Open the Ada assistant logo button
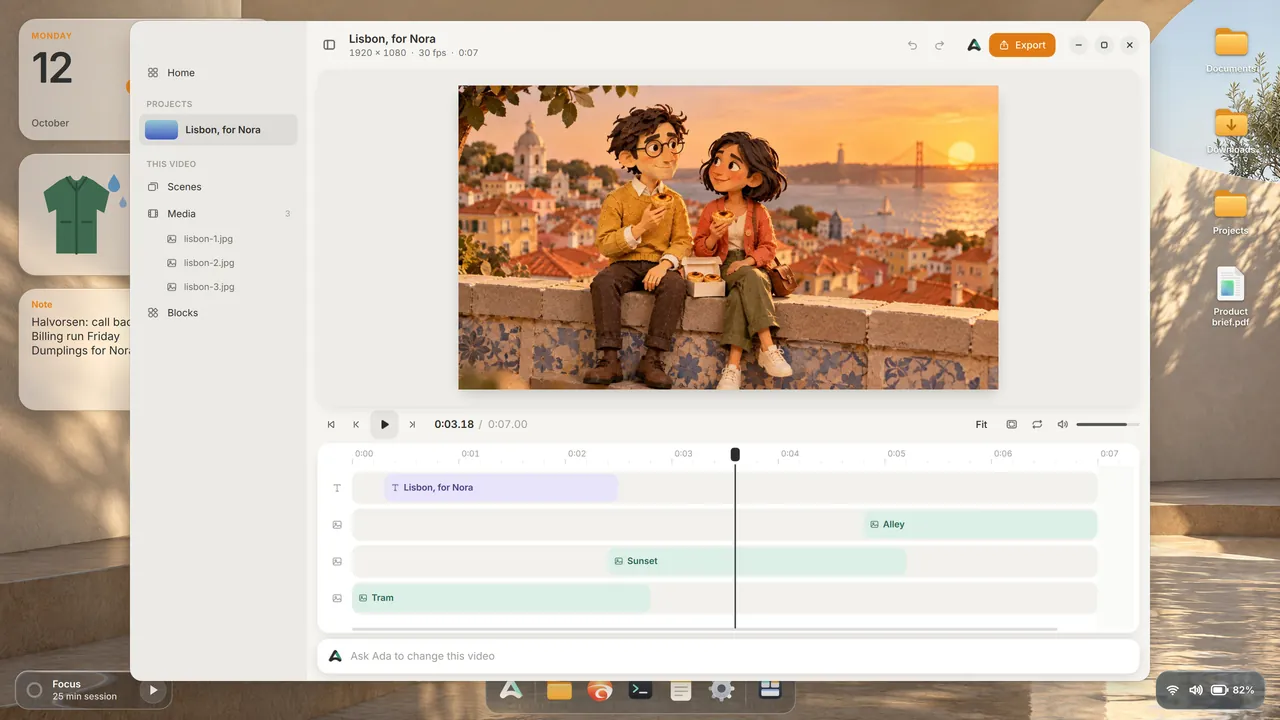The image size is (1280, 720). pyautogui.click(x=974, y=45)
